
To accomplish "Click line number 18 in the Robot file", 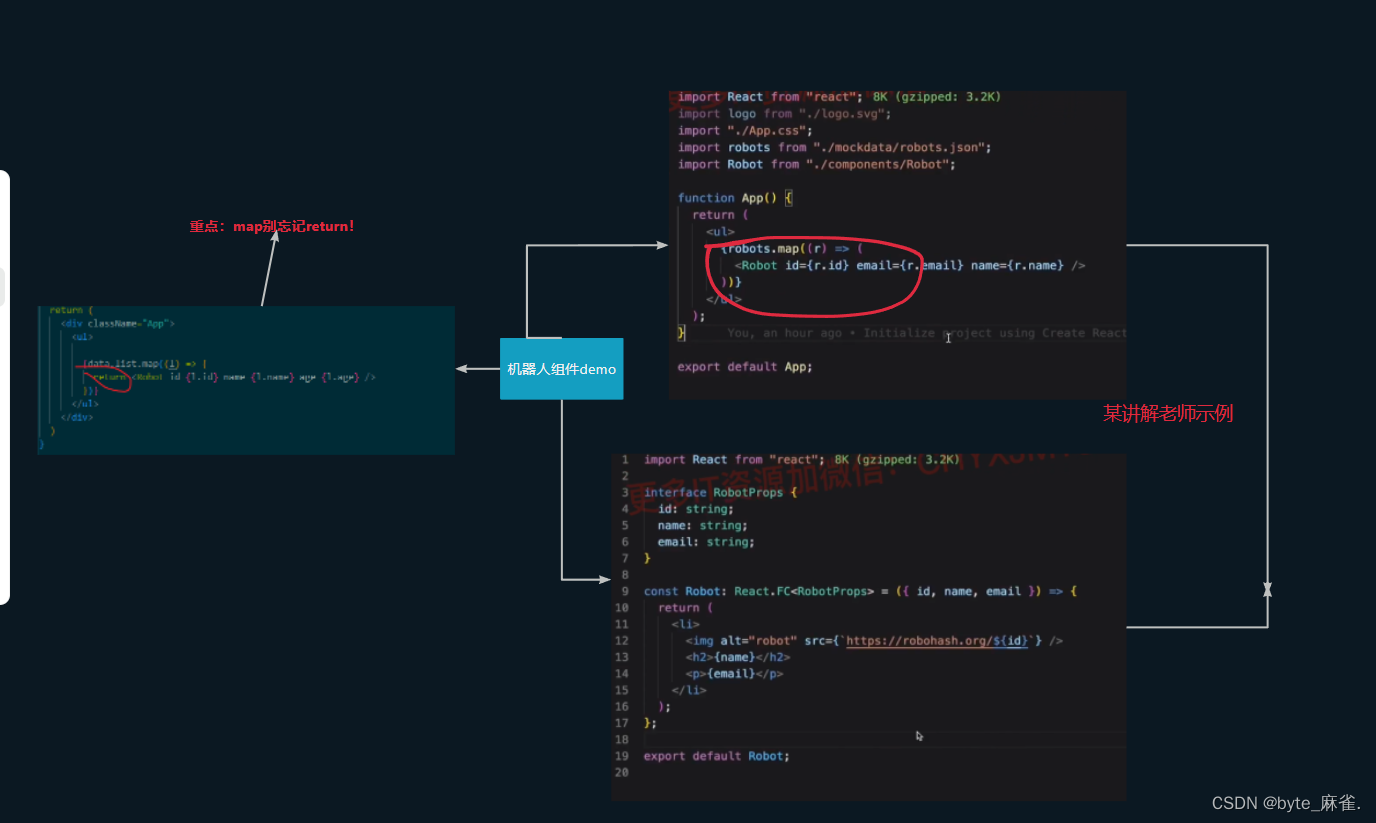I will [622, 739].
